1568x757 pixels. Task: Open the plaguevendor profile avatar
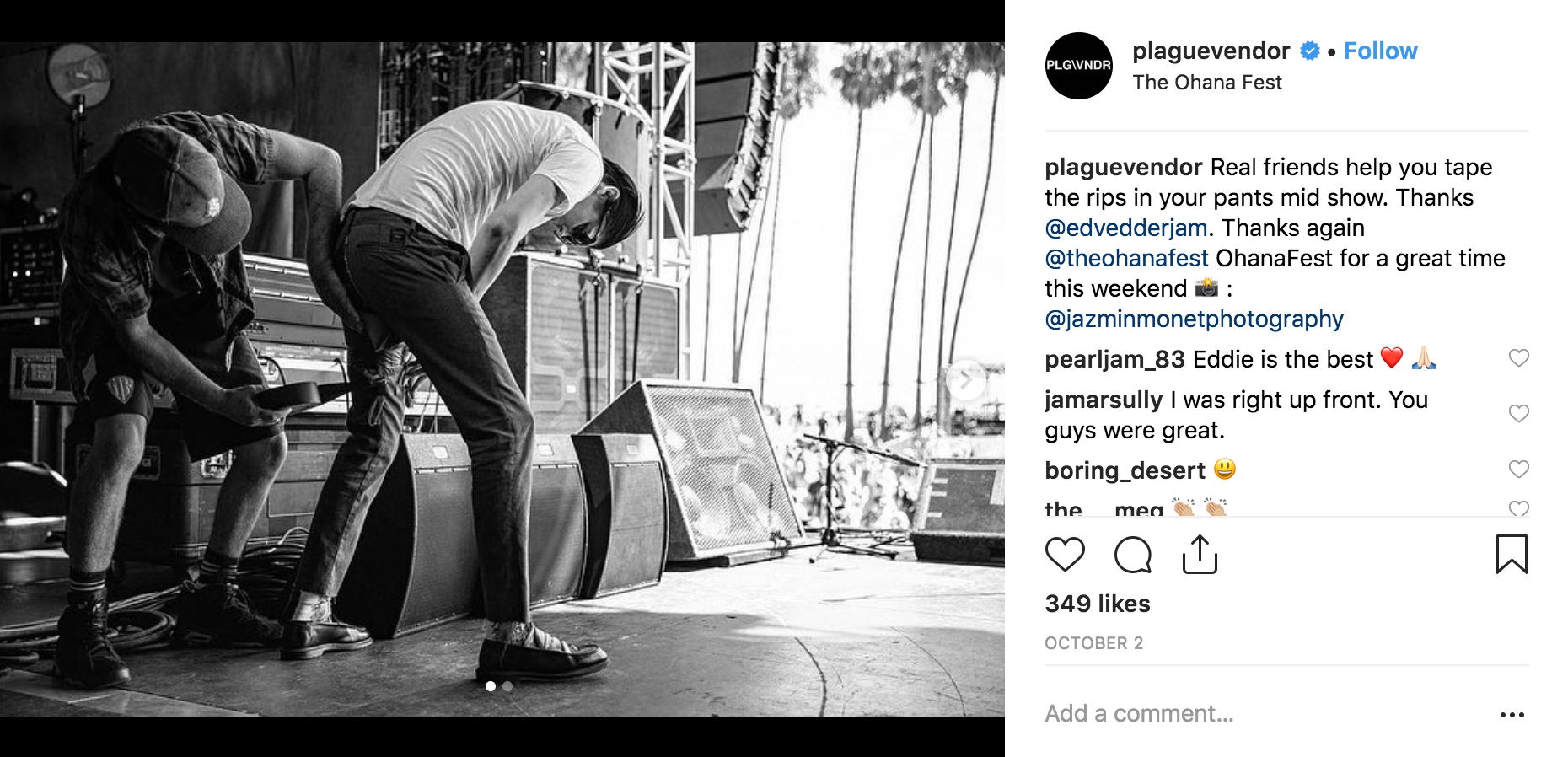click(x=1078, y=66)
